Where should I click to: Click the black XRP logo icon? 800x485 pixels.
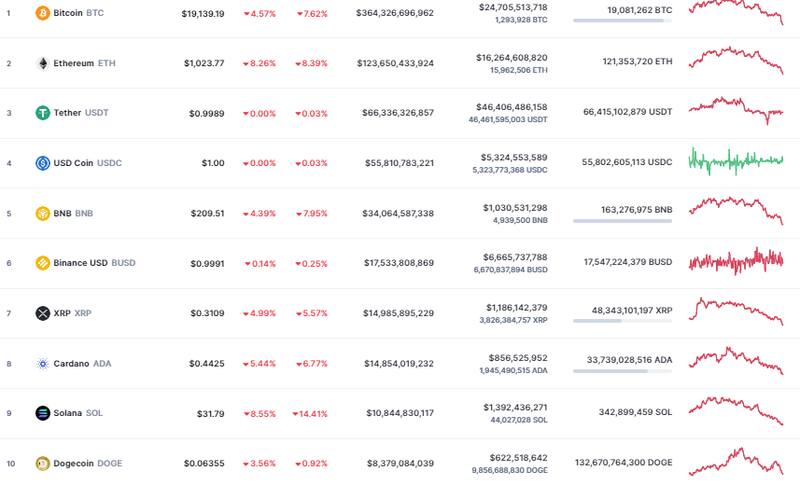tap(42, 313)
